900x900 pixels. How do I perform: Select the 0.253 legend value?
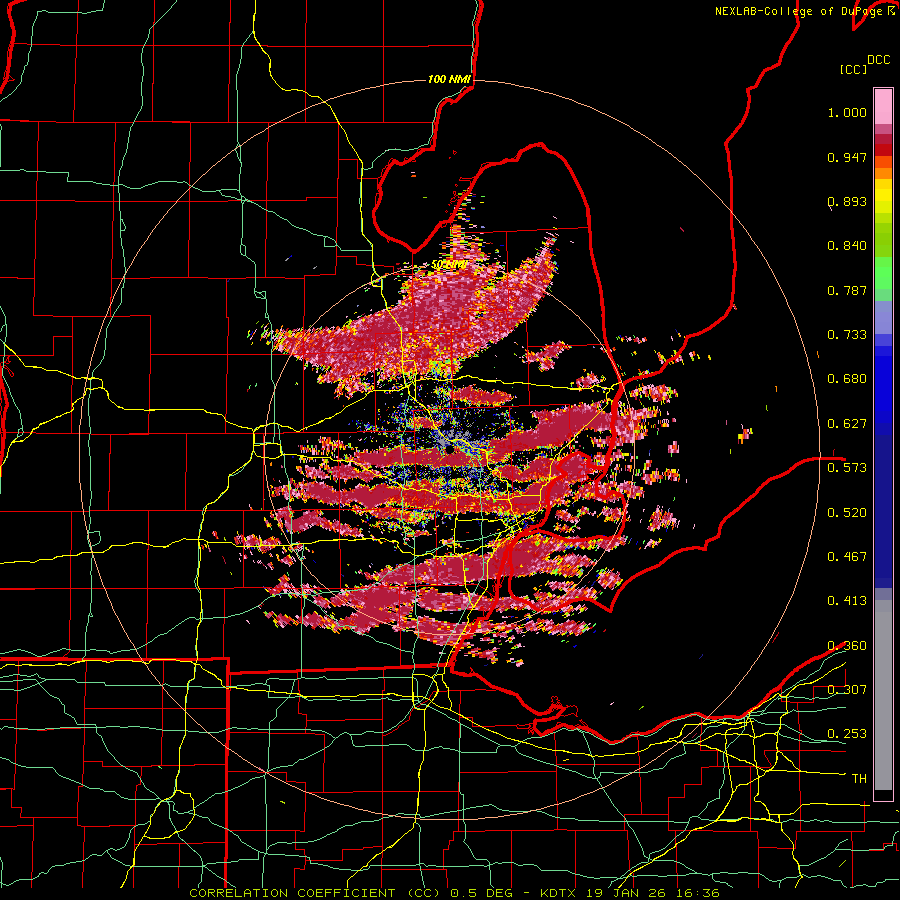pos(847,734)
